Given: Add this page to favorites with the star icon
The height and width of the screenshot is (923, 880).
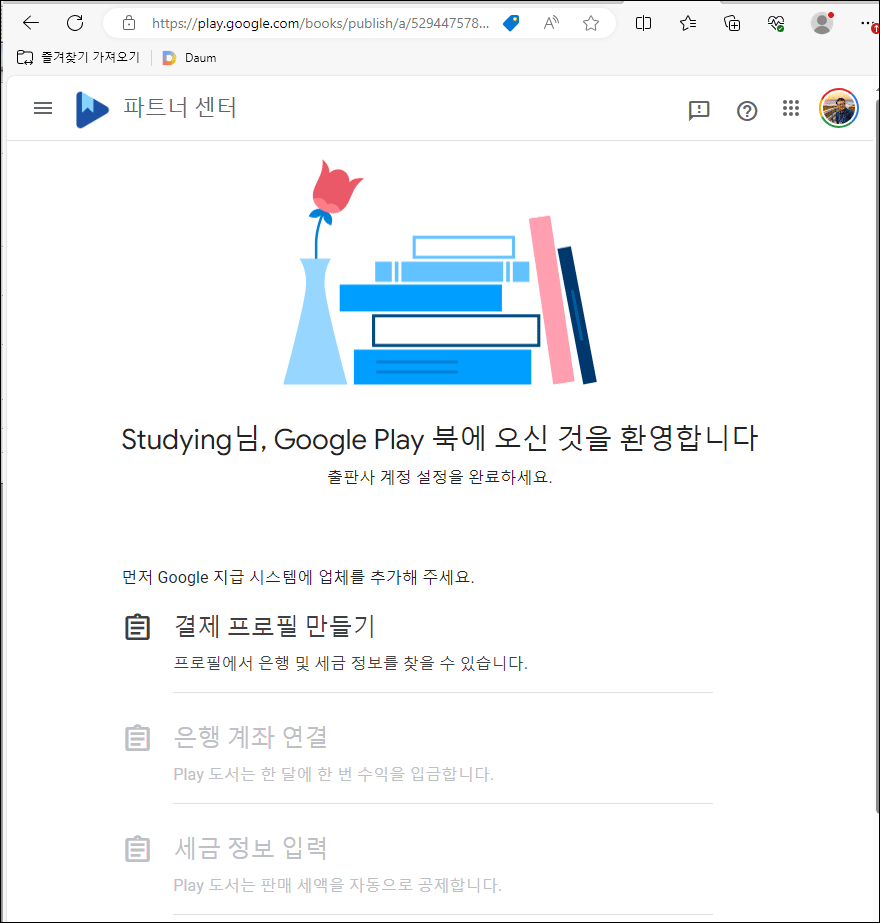Looking at the screenshot, I should coord(590,23).
